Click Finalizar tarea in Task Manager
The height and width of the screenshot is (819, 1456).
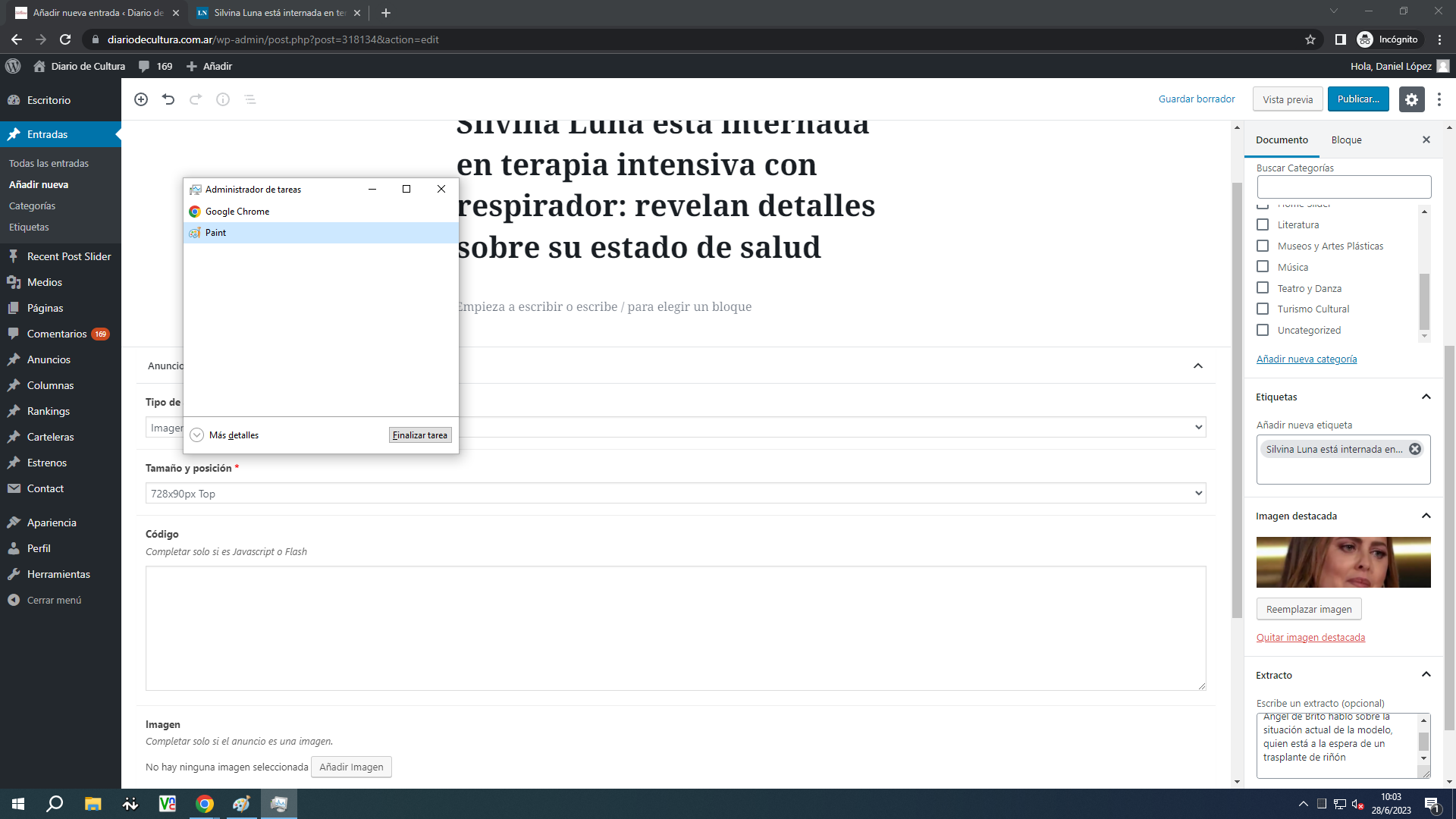pyautogui.click(x=420, y=435)
